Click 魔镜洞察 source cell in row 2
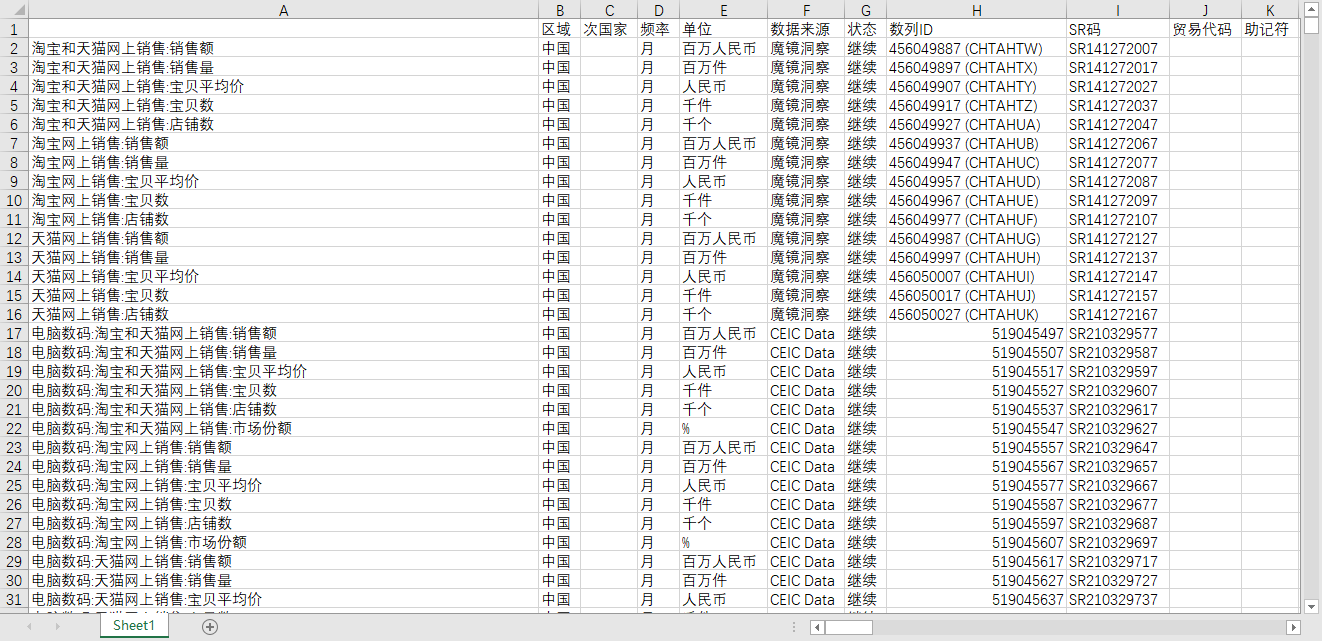This screenshot has height=641, width=1322. pos(806,48)
